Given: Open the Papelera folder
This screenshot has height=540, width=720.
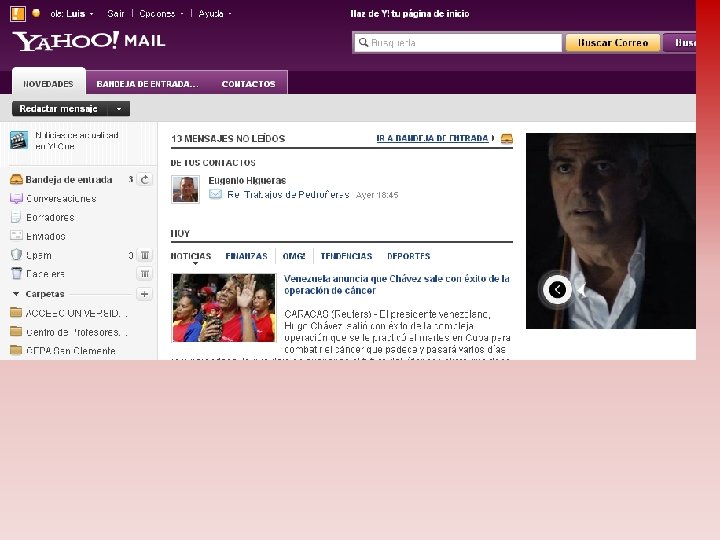Looking at the screenshot, I should tap(45, 274).
